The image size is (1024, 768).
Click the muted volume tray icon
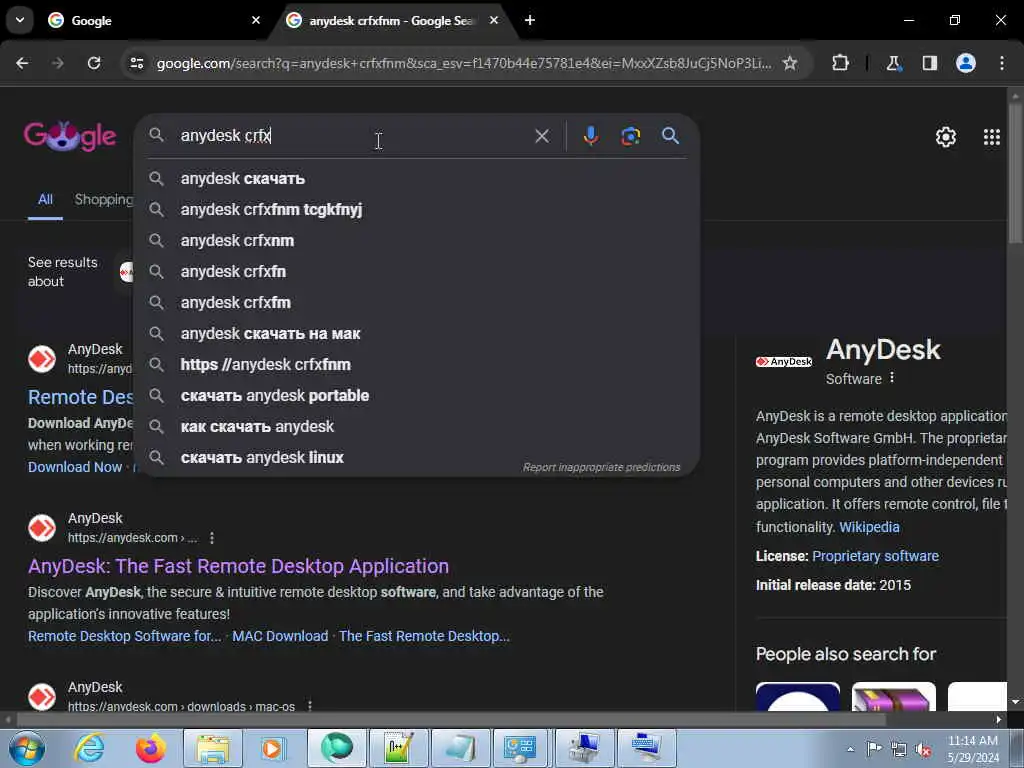(923, 750)
